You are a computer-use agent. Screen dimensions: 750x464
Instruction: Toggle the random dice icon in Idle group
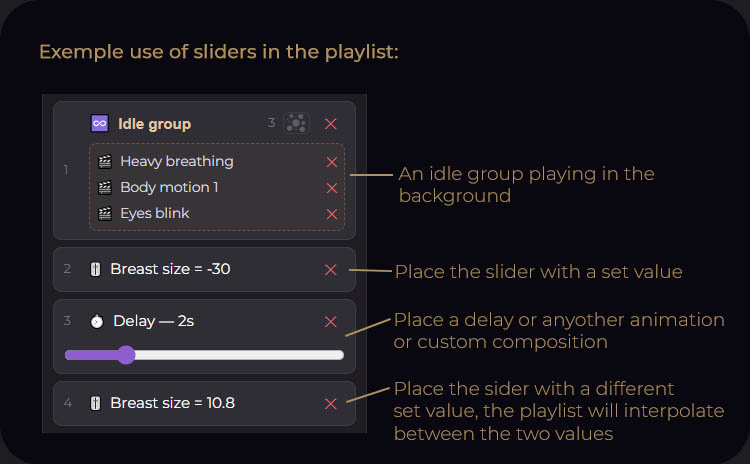[x=297, y=123]
